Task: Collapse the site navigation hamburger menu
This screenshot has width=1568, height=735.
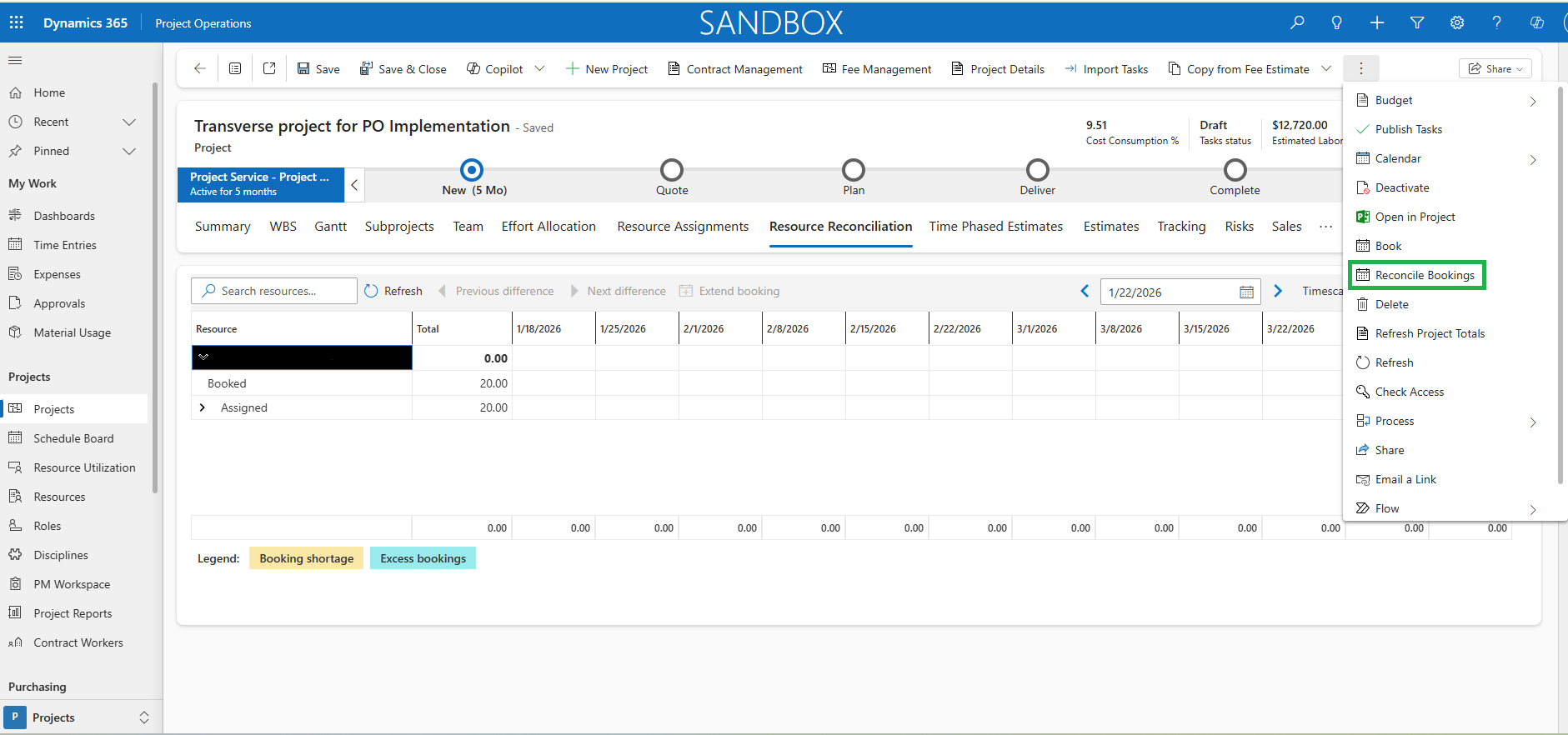Action: point(15,60)
